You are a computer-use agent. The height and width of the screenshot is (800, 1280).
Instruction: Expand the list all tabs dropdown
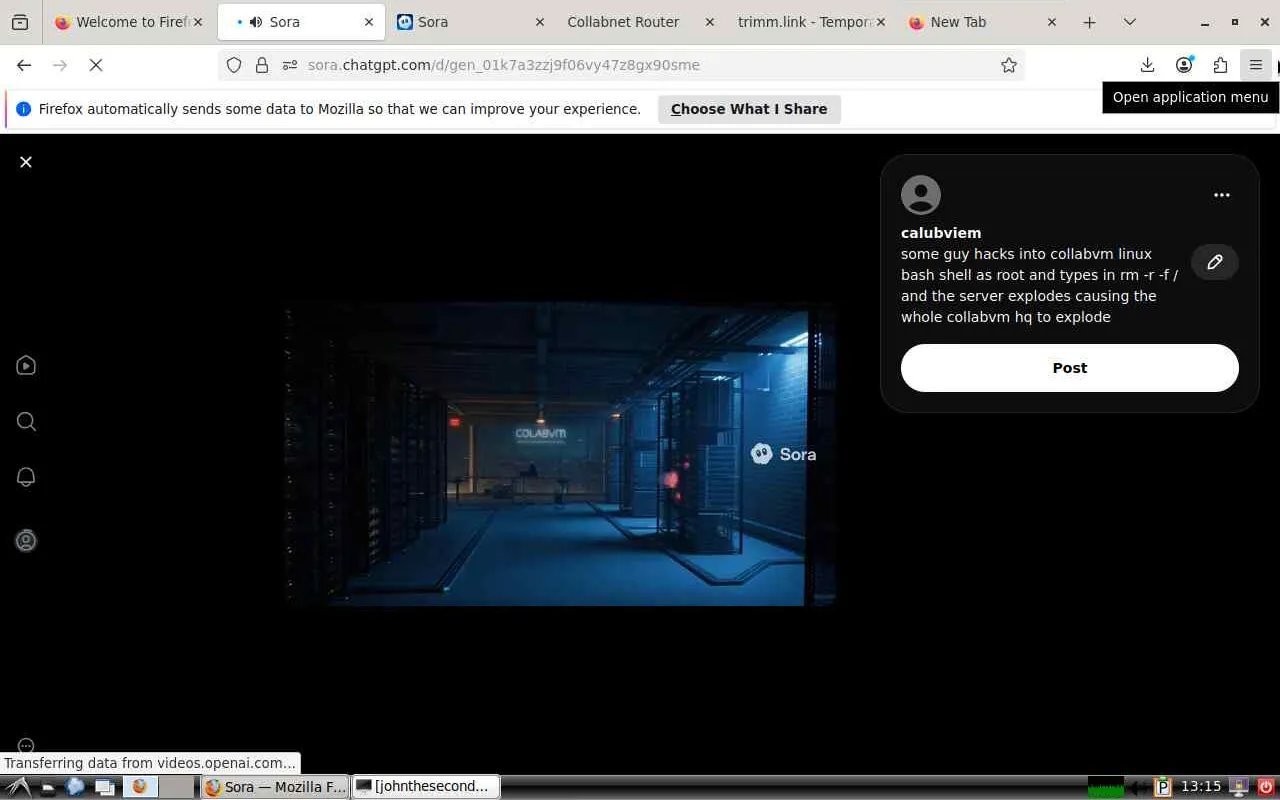[x=1130, y=22]
